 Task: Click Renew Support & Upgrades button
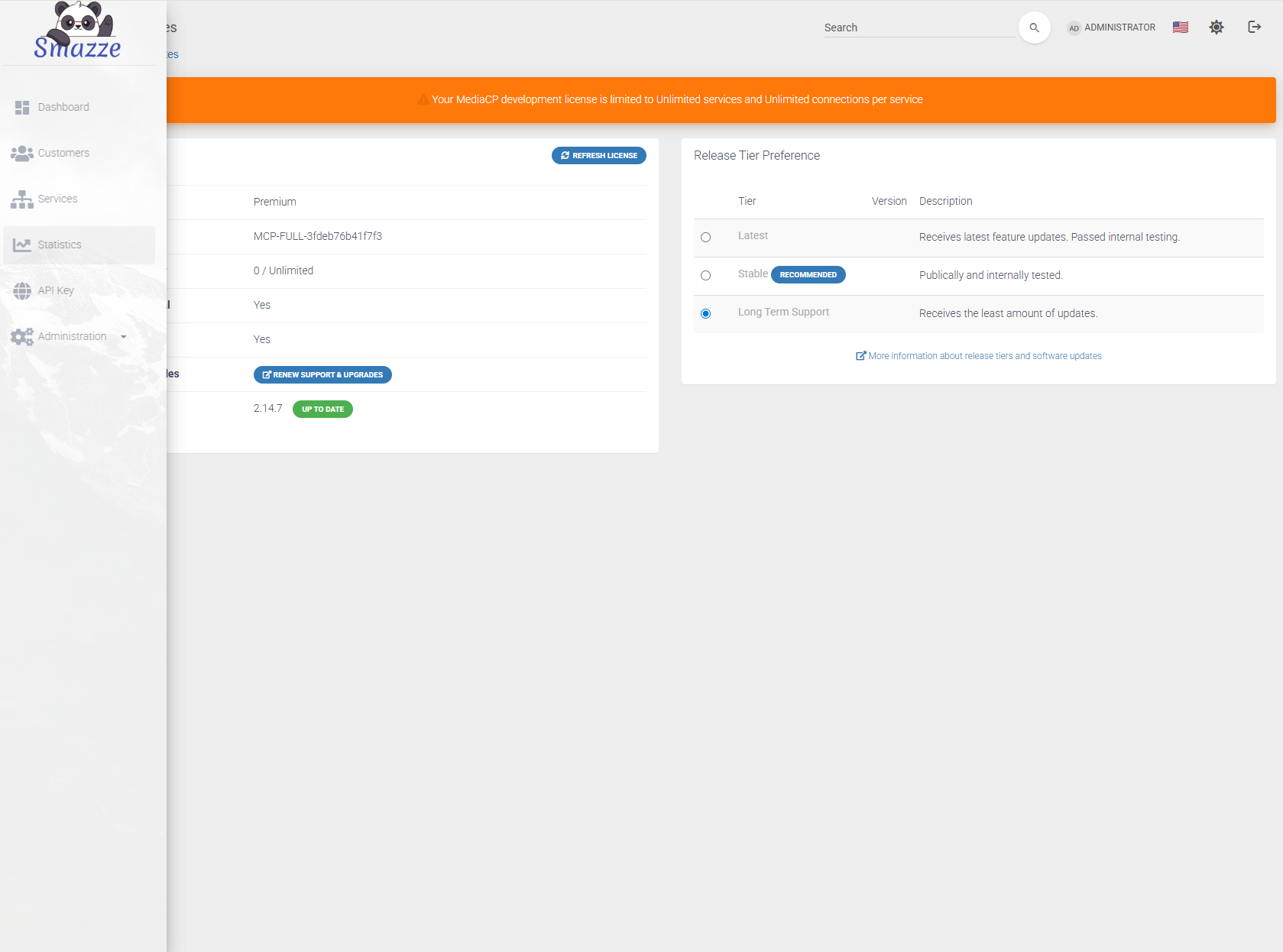(x=322, y=375)
